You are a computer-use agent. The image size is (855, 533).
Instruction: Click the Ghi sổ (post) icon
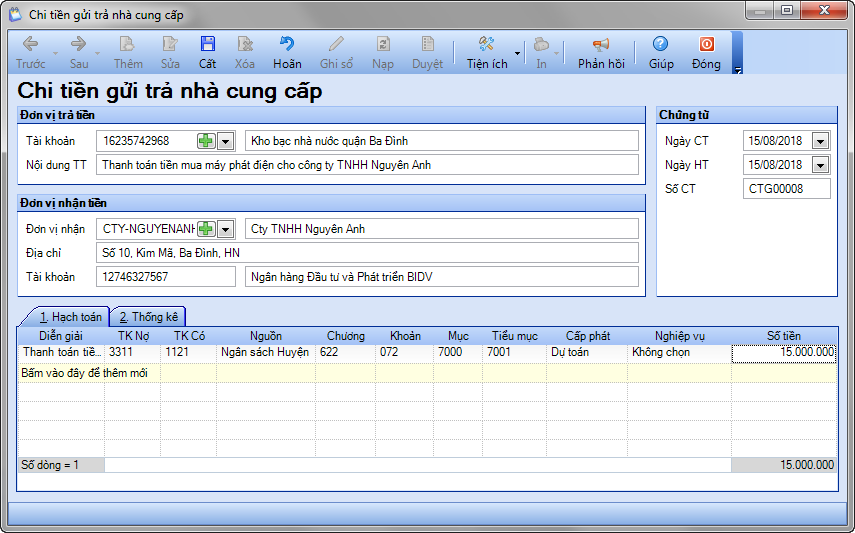[x=336, y=52]
